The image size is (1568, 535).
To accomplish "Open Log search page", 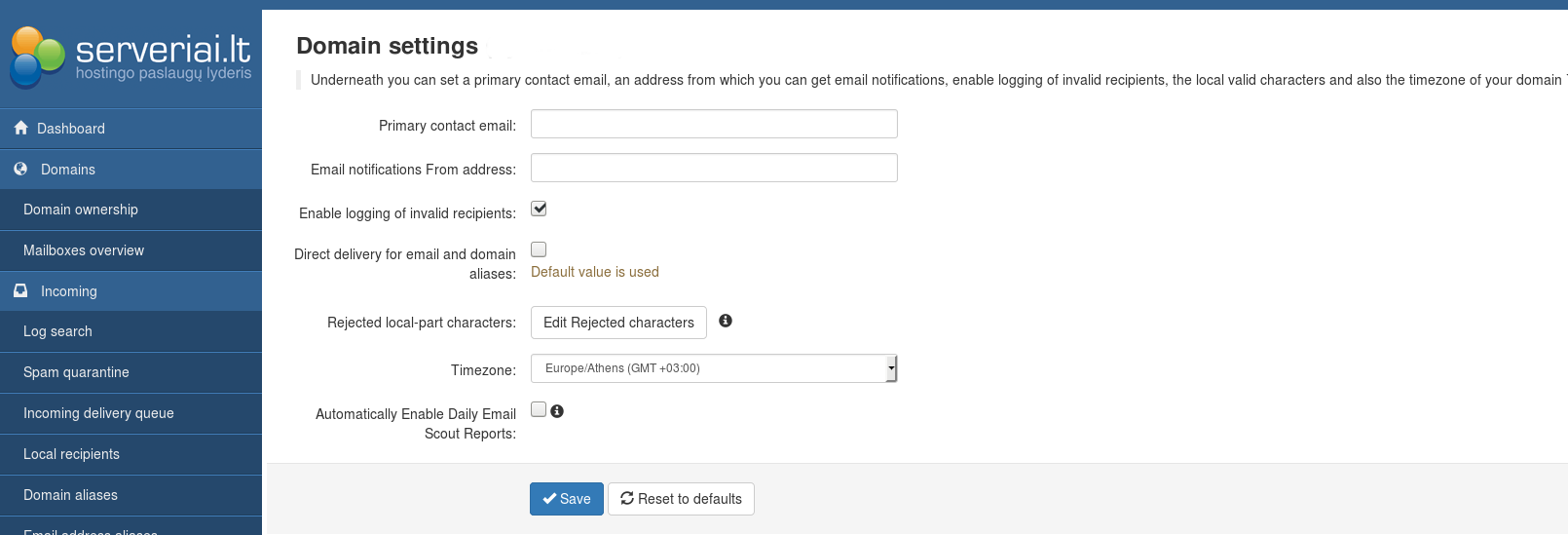I will [x=57, y=331].
